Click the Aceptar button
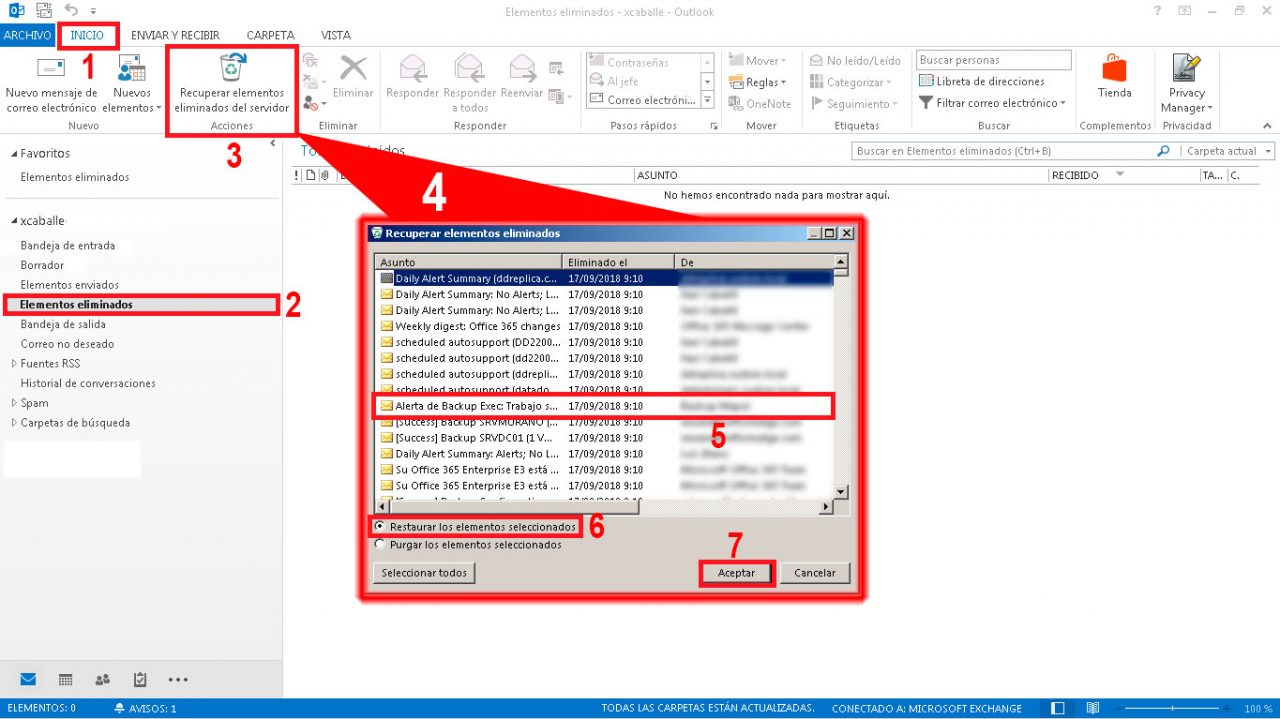 737,573
